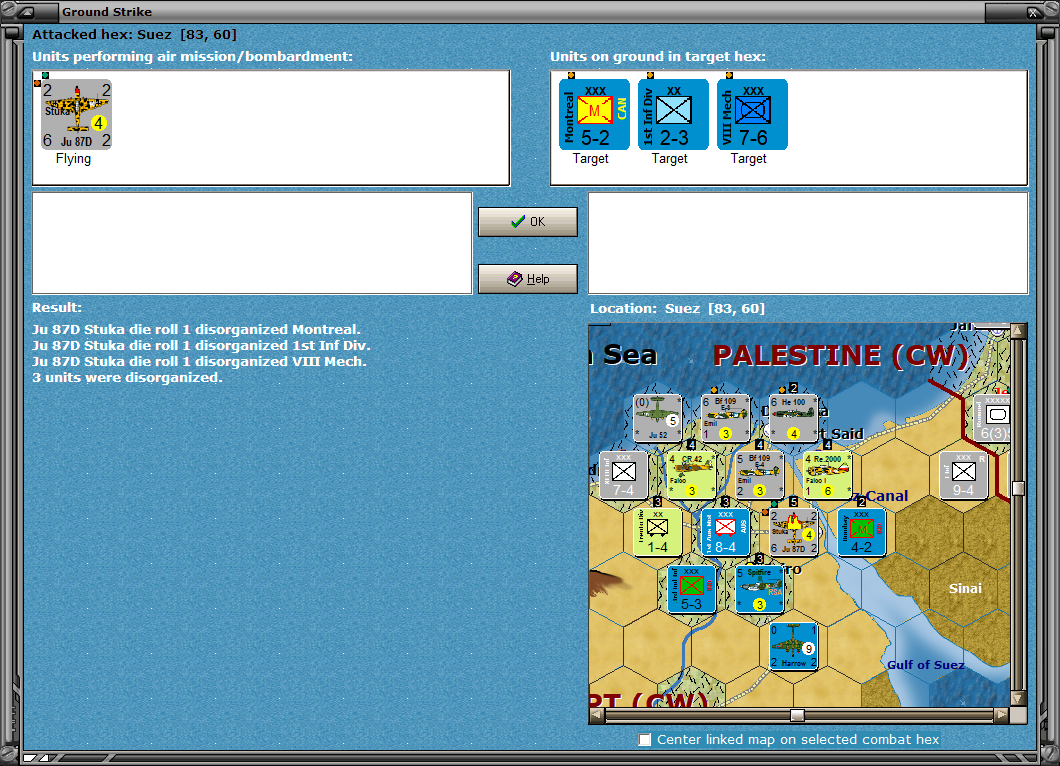Click the 6(3) HQ counter at map edge

(x=992, y=418)
